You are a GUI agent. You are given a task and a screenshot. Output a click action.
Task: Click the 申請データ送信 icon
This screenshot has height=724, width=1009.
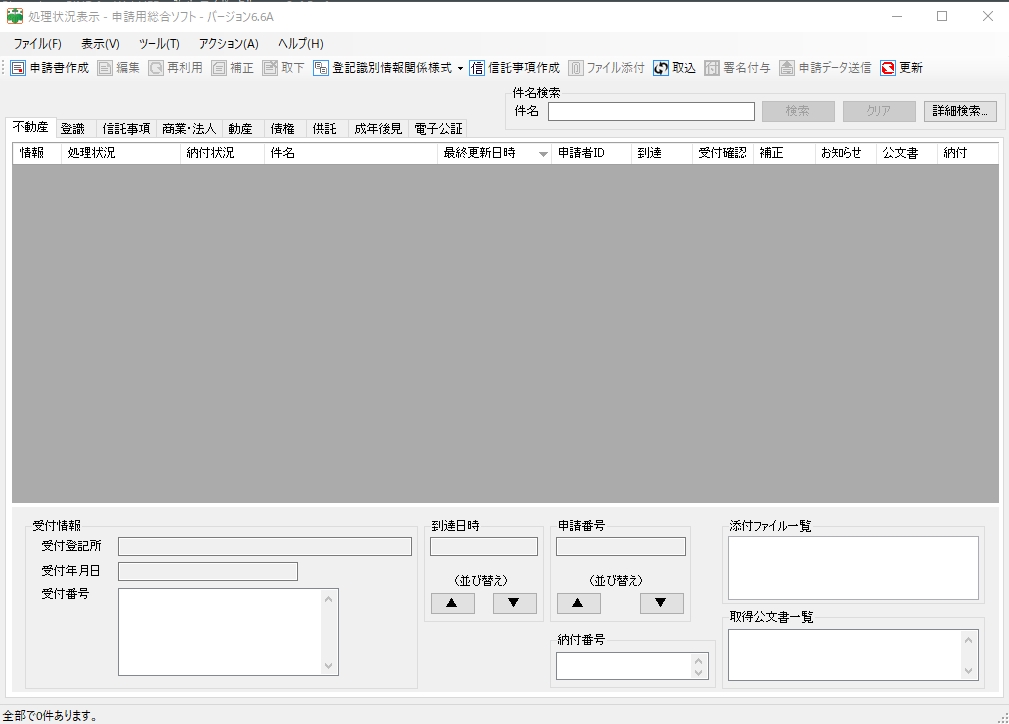pos(787,68)
